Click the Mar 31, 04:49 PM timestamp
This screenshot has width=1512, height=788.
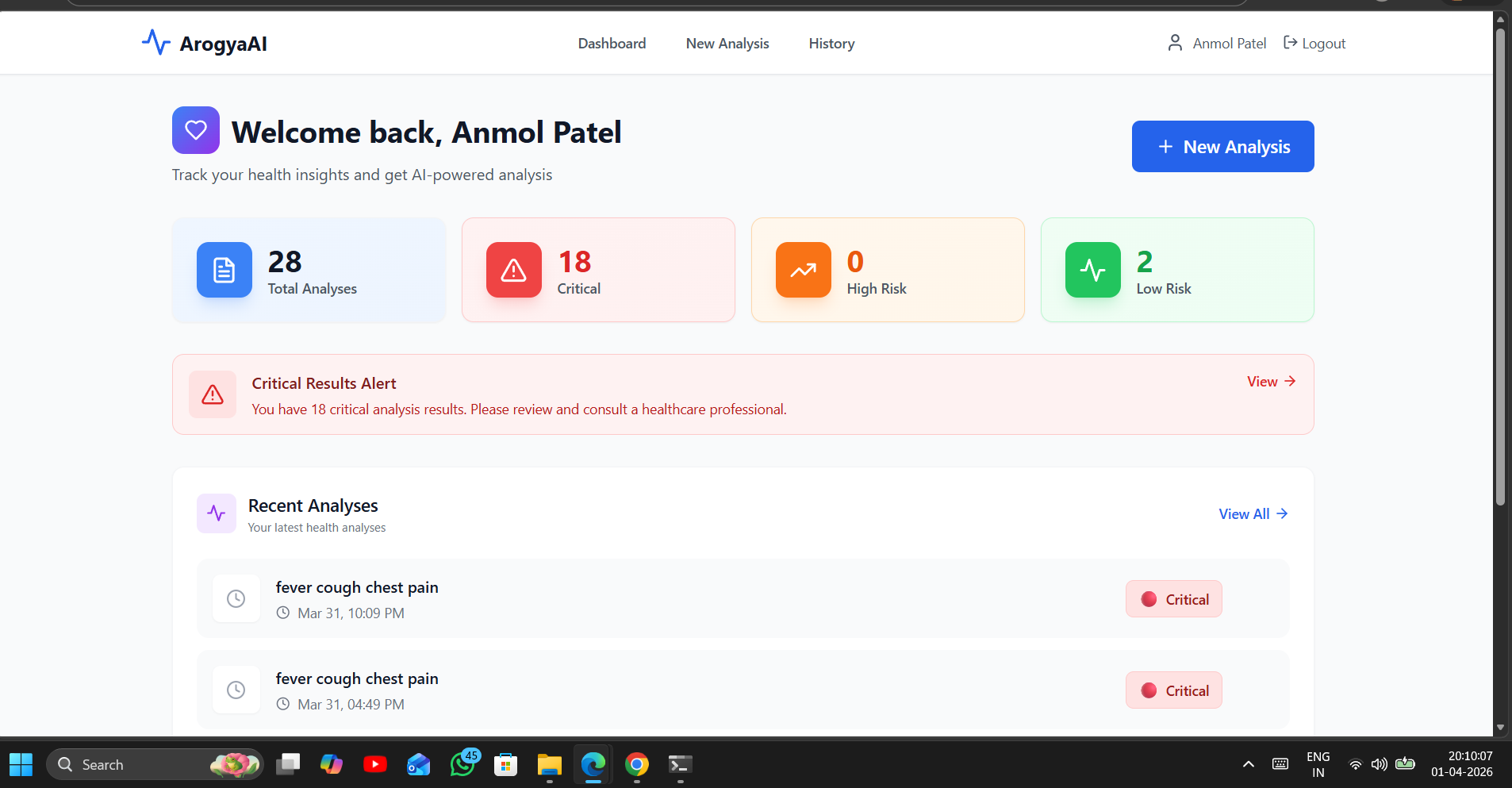(351, 705)
